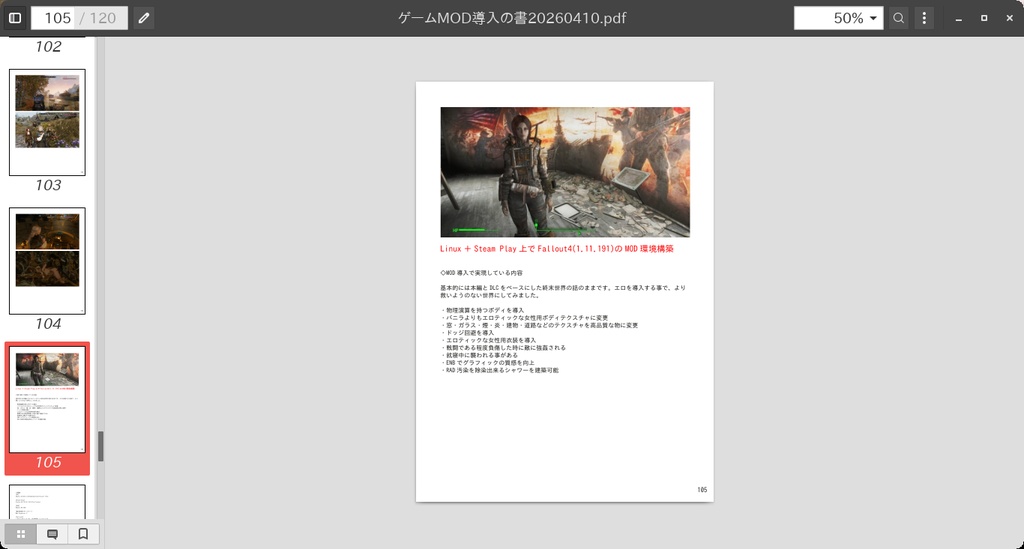1024x549 pixels.
Task: Switch to thumbnails grid view tab
Action: 21,534
